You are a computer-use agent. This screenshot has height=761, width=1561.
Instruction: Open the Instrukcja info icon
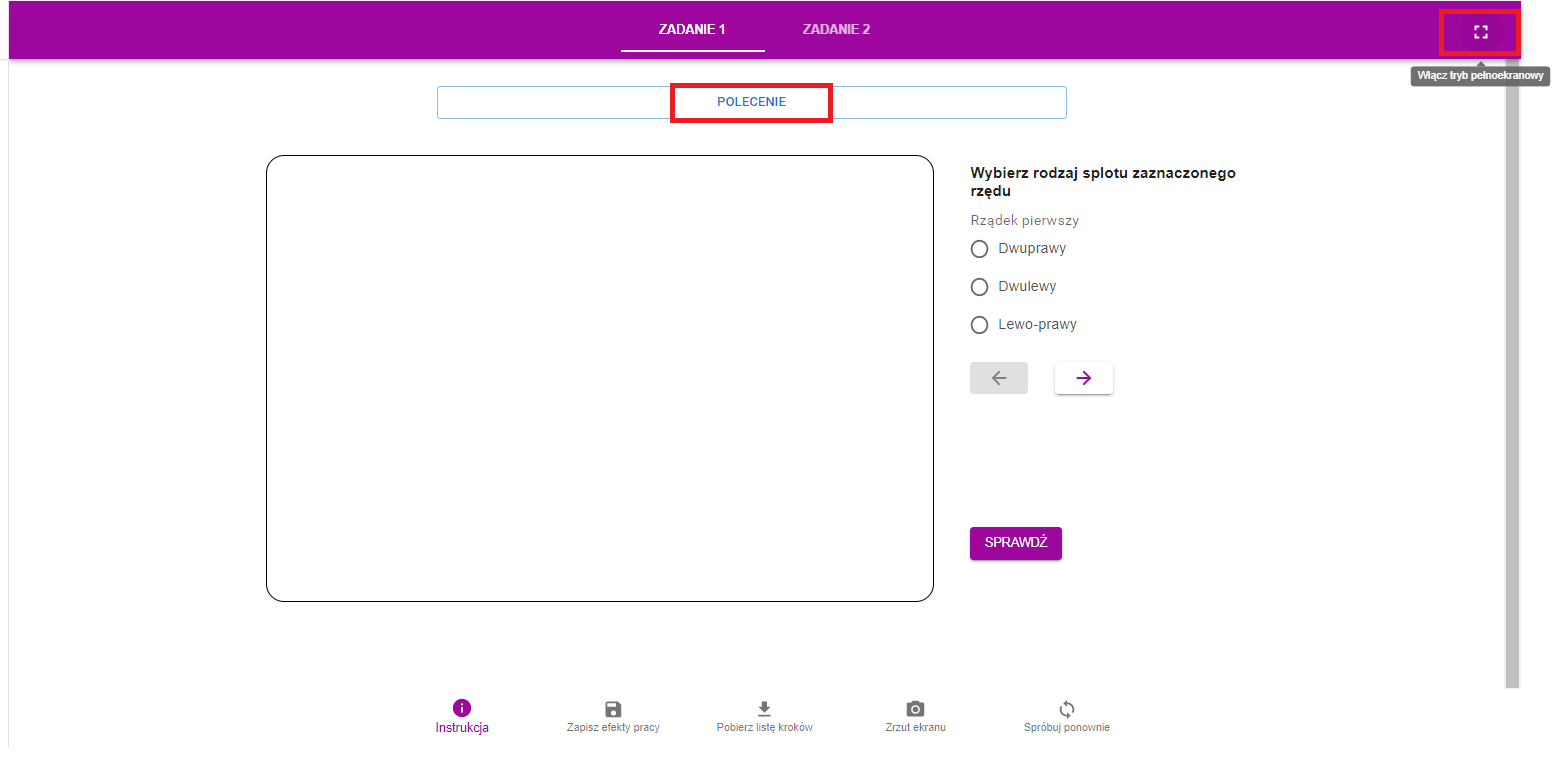point(462,708)
